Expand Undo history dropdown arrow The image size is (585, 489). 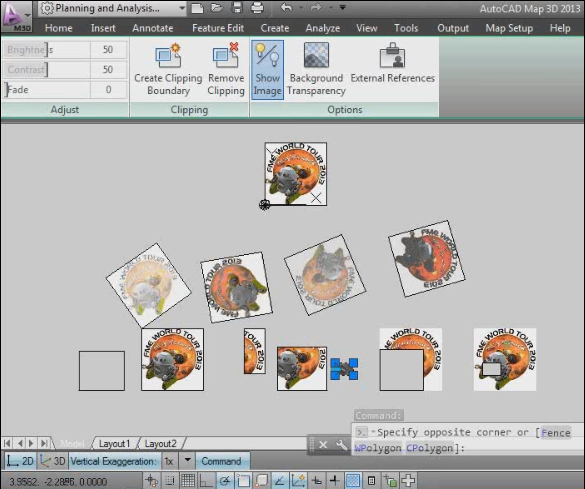point(301,8)
